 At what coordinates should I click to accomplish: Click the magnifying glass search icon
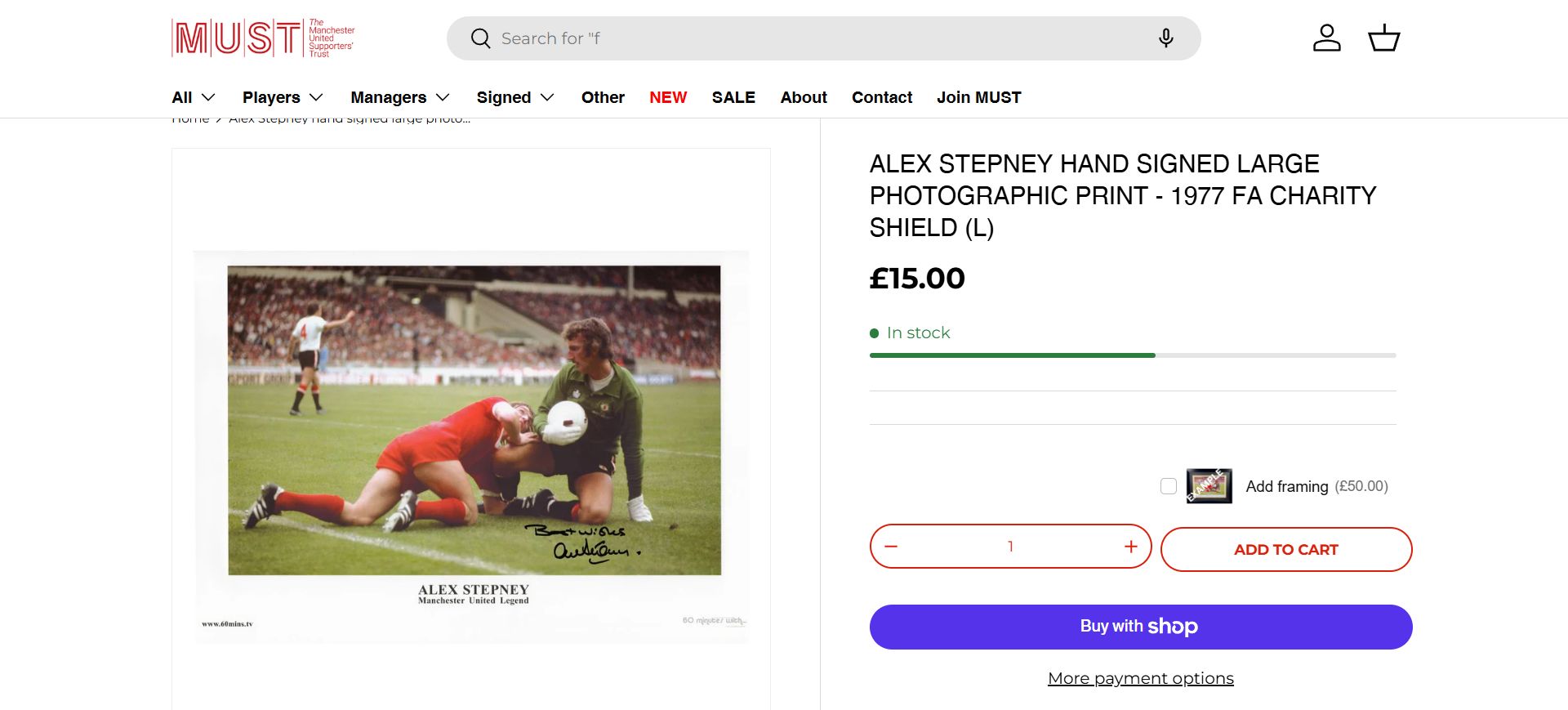(481, 38)
